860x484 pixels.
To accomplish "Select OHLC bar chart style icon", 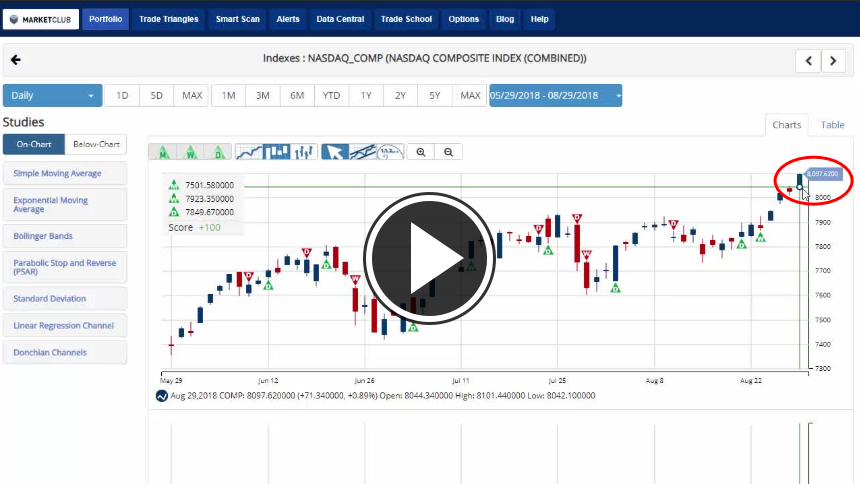I will coord(305,152).
